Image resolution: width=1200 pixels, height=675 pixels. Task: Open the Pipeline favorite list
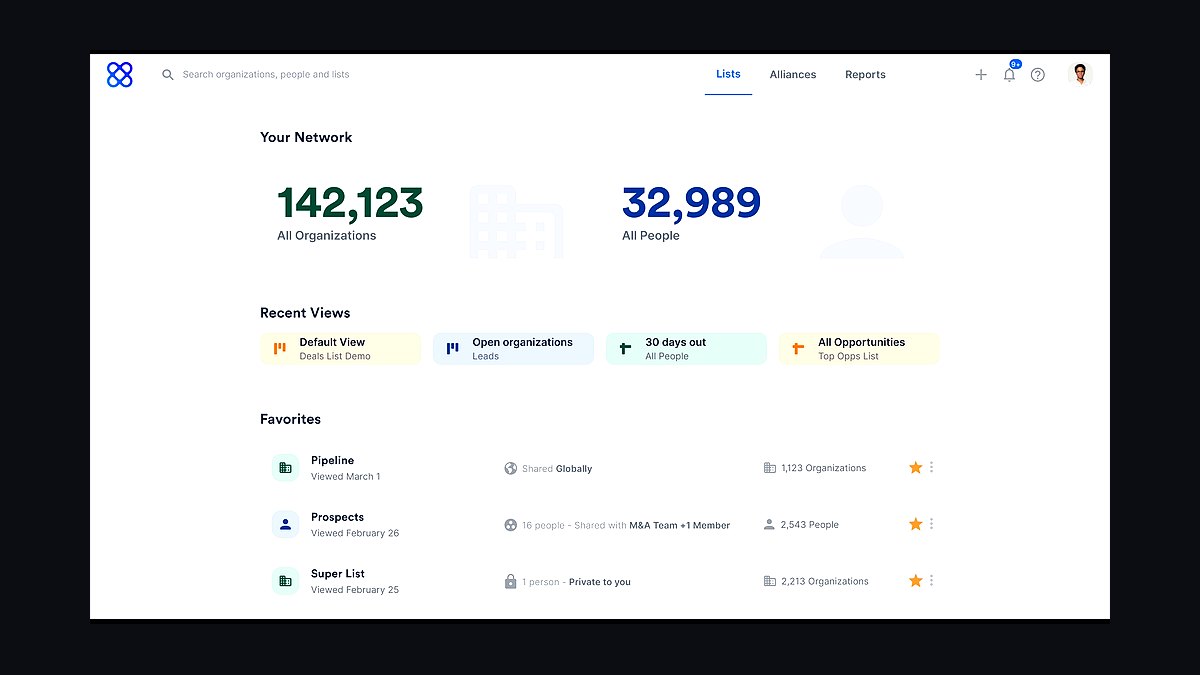tap(332, 461)
